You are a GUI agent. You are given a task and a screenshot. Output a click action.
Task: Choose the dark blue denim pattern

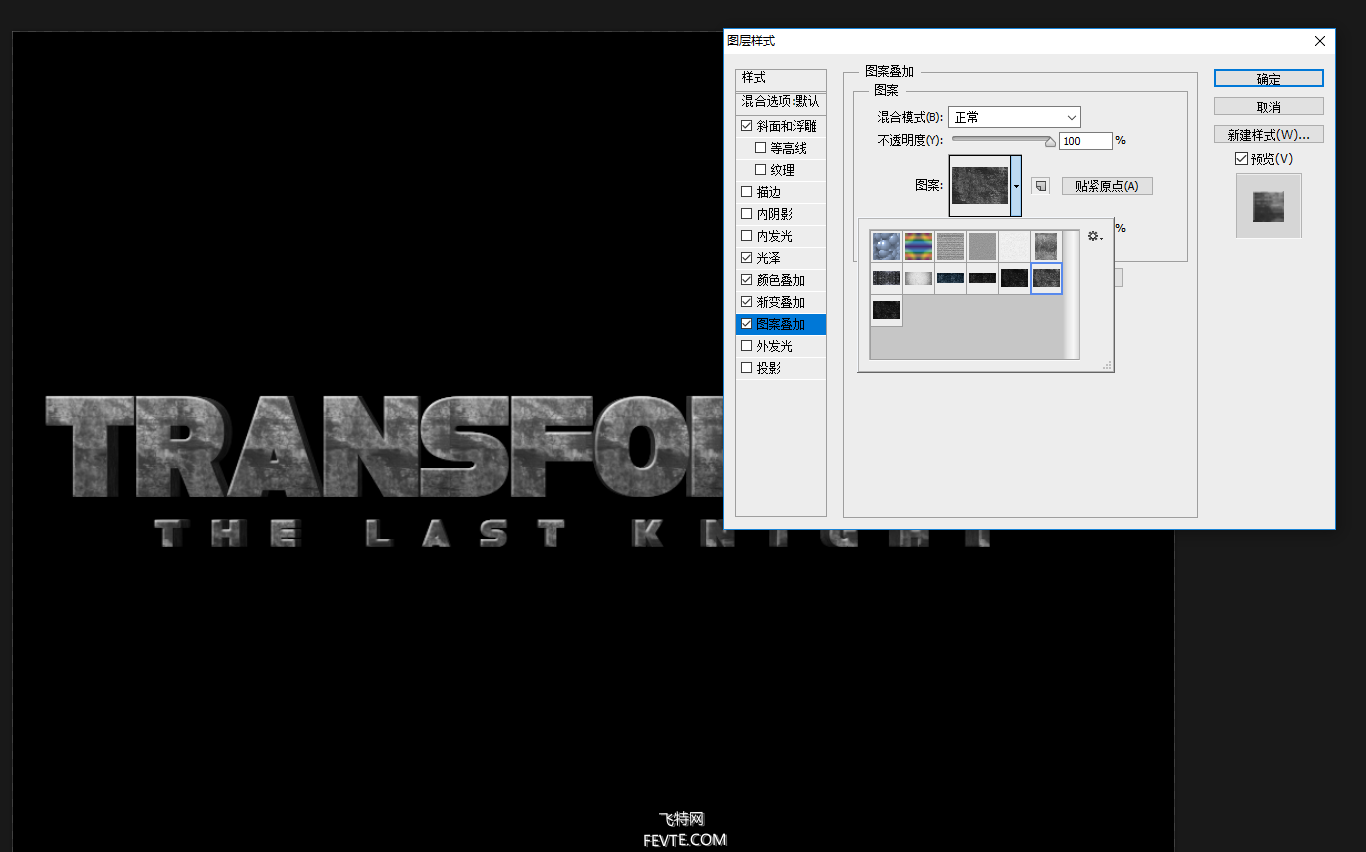950,278
